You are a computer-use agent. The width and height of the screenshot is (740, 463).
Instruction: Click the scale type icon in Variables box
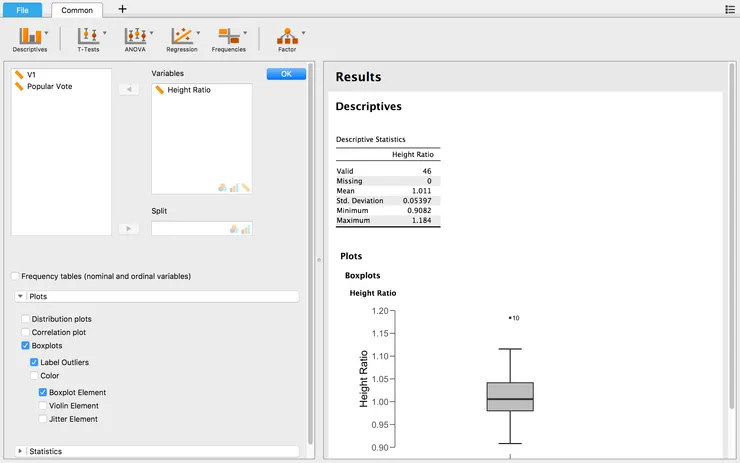pos(245,188)
